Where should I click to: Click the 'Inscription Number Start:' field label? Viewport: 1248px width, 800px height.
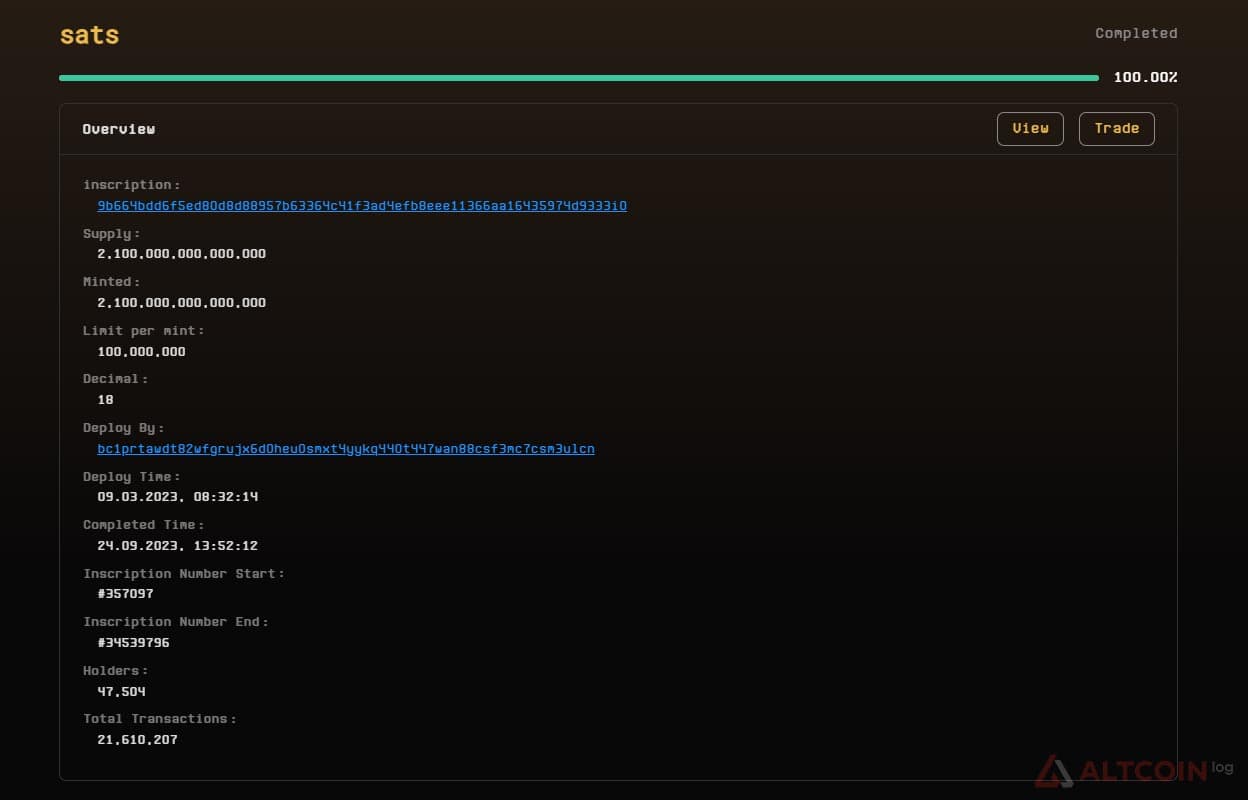tap(184, 574)
